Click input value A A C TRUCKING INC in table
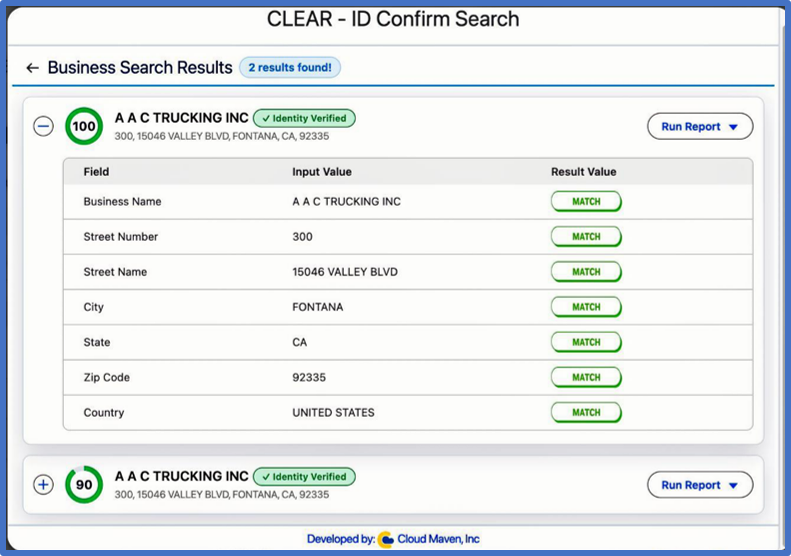Viewport: 791px width, 556px height. [x=347, y=201]
